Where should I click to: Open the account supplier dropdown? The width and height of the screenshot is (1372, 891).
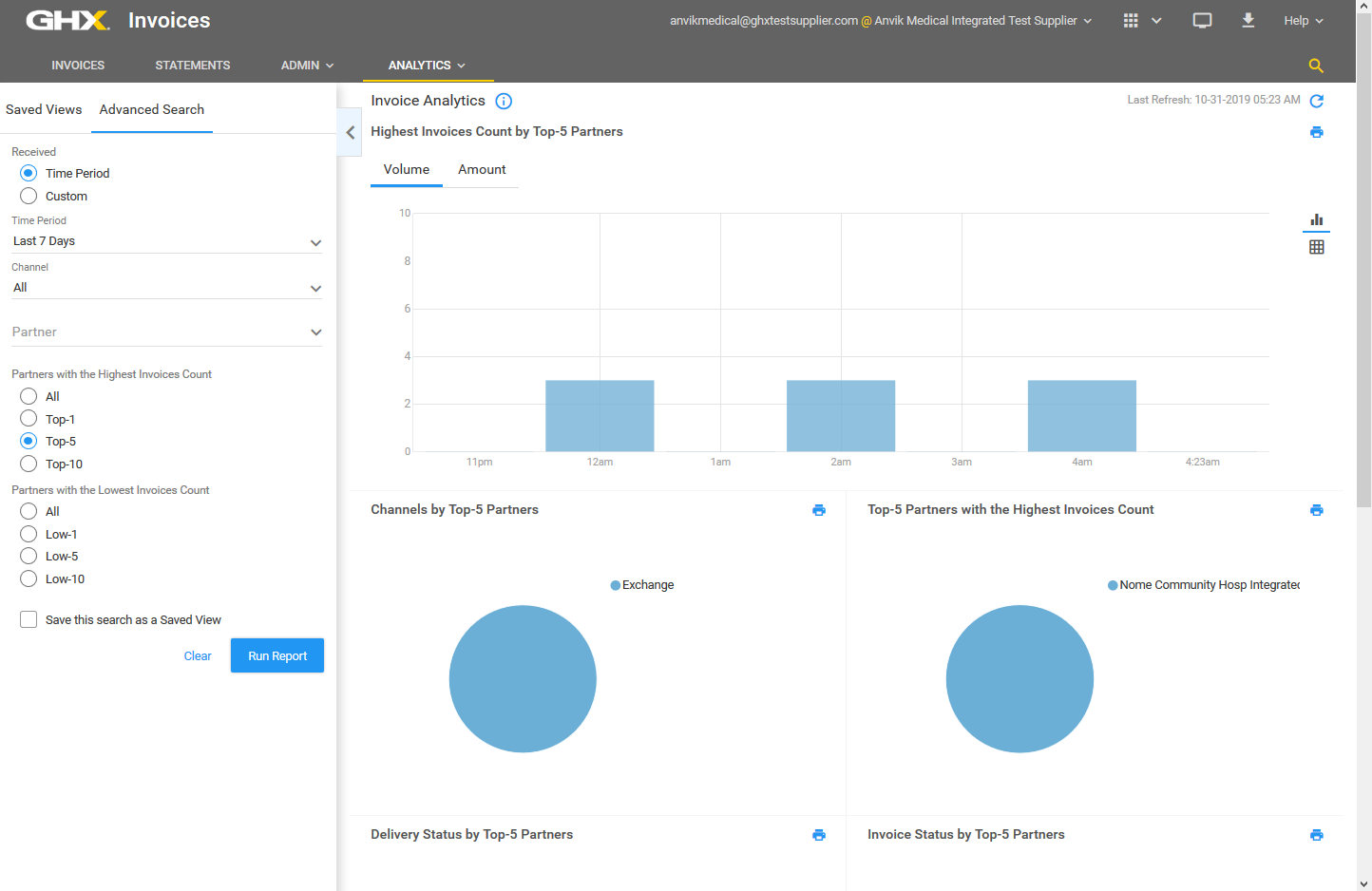click(881, 20)
